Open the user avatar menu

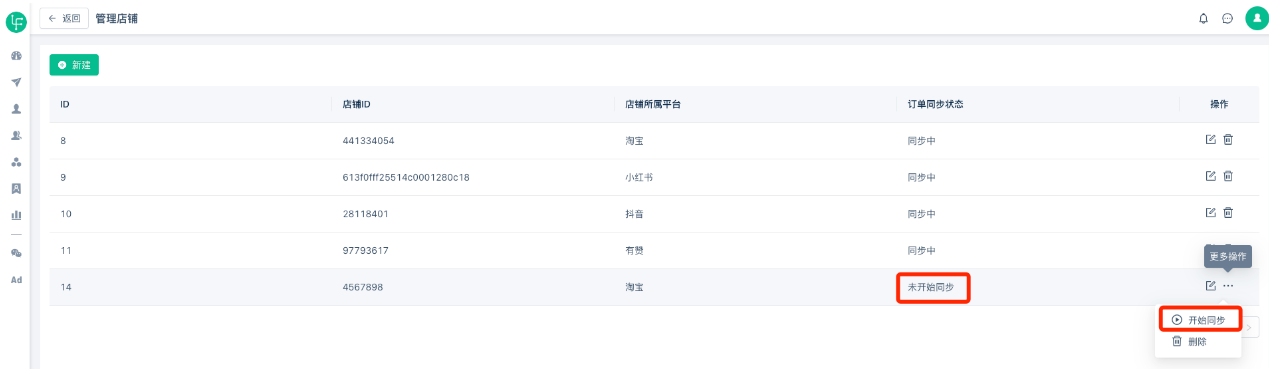[1256, 18]
